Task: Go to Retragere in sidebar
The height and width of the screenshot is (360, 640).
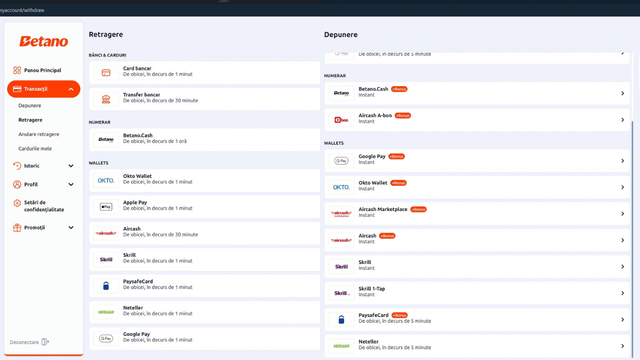Action: click(30, 120)
